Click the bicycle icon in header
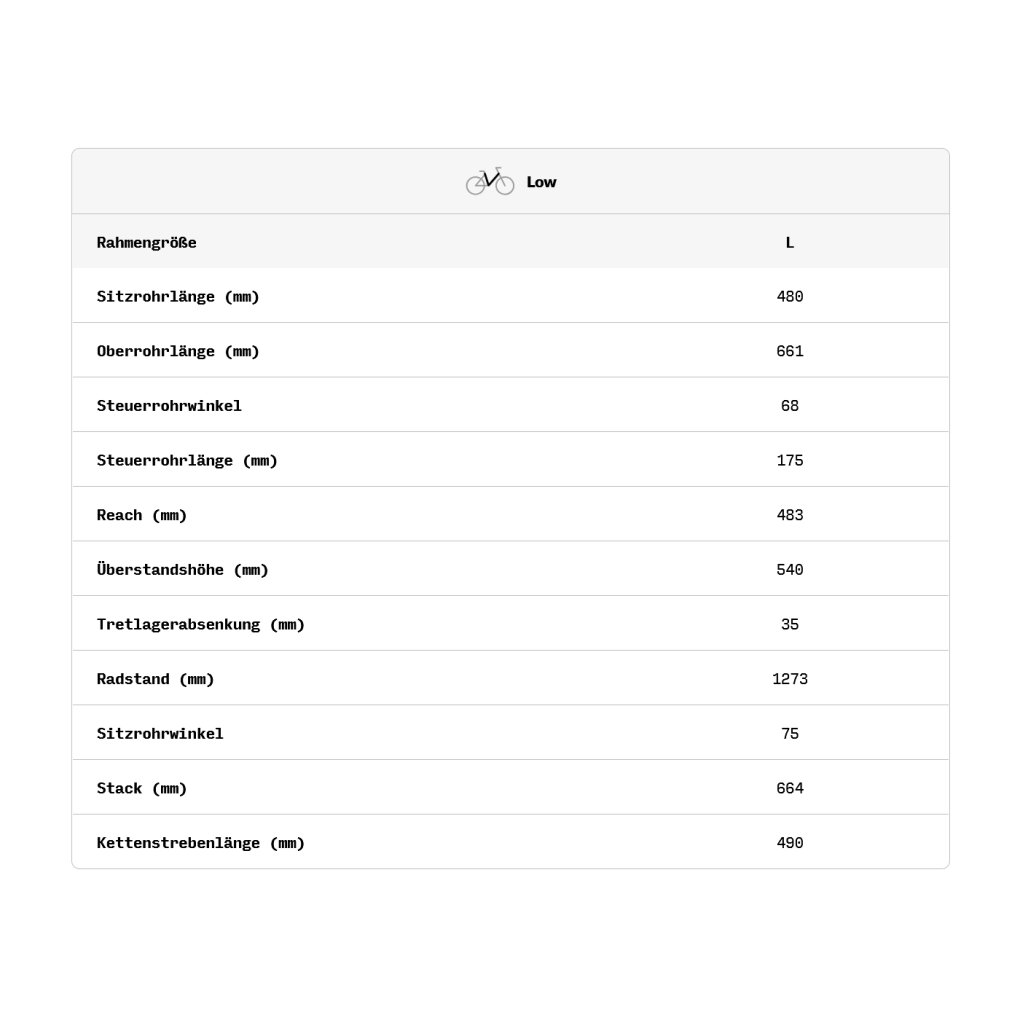This screenshot has height=1020, width=1020. click(489, 181)
